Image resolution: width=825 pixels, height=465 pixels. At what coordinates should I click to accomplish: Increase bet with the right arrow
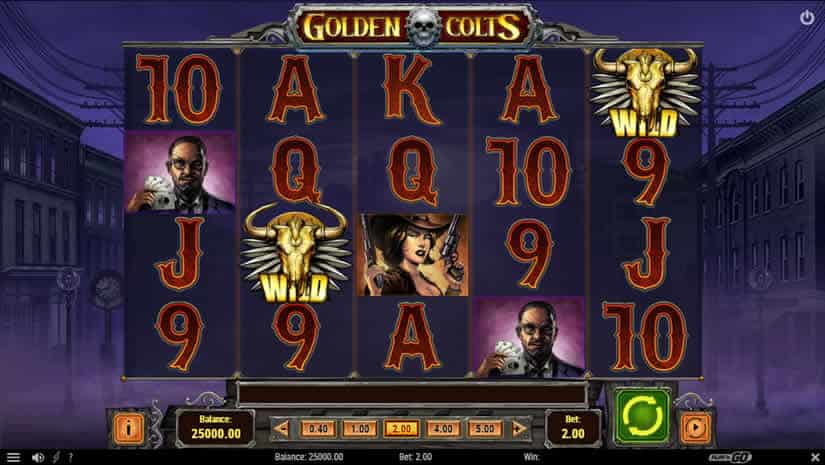pyautogui.click(x=518, y=428)
